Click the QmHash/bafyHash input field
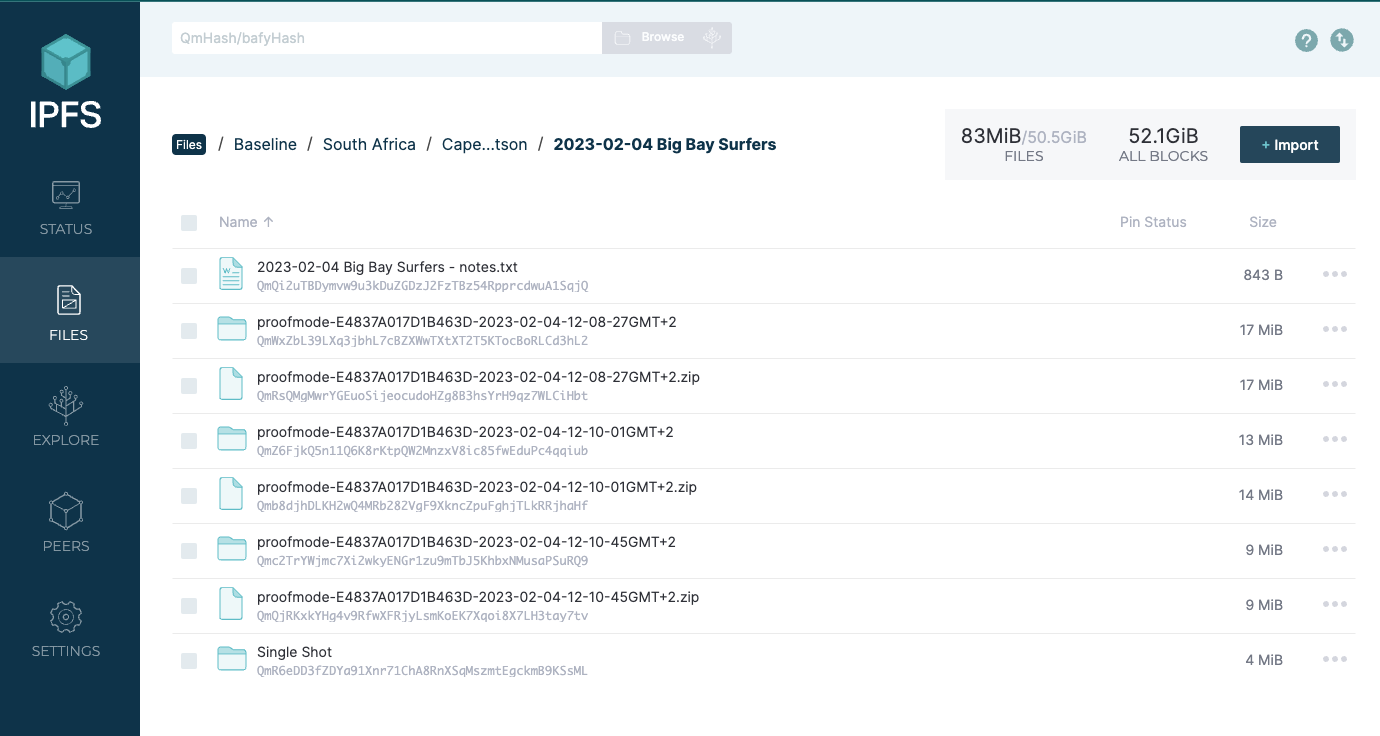 click(x=386, y=38)
